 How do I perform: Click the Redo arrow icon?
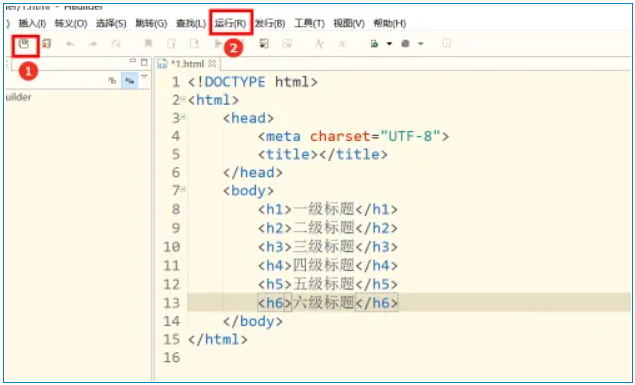pyautogui.click(x=93, y=44)
